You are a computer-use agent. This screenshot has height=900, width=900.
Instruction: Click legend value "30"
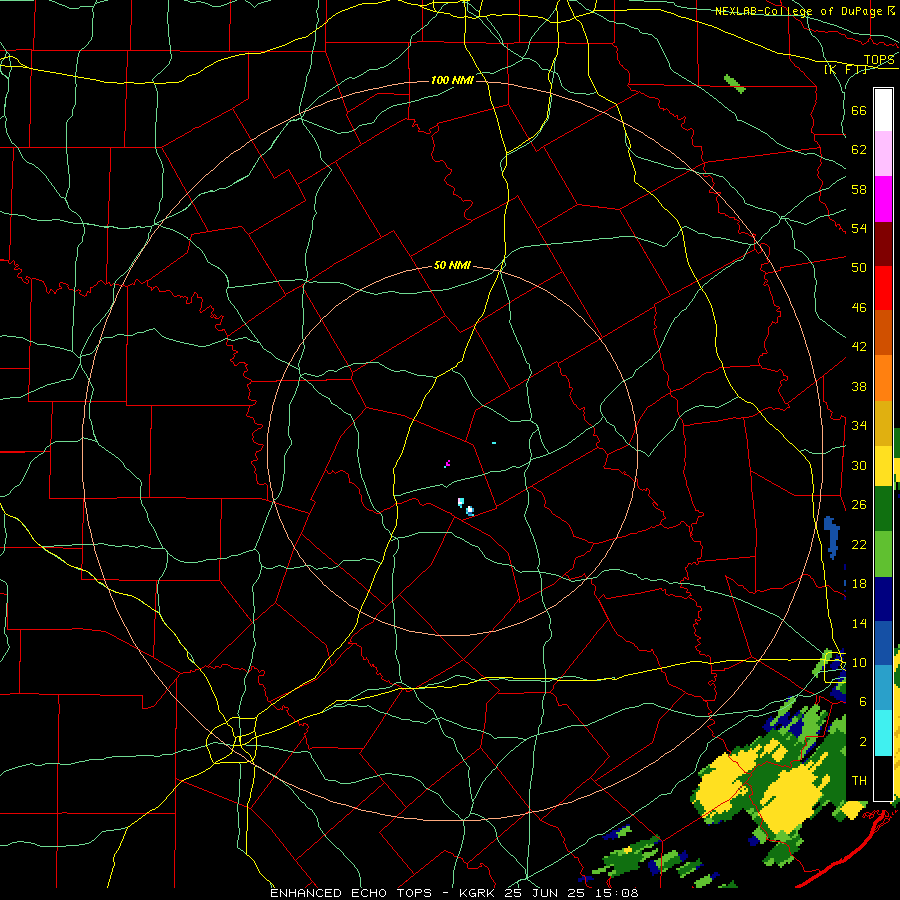[x=859, y=465]
